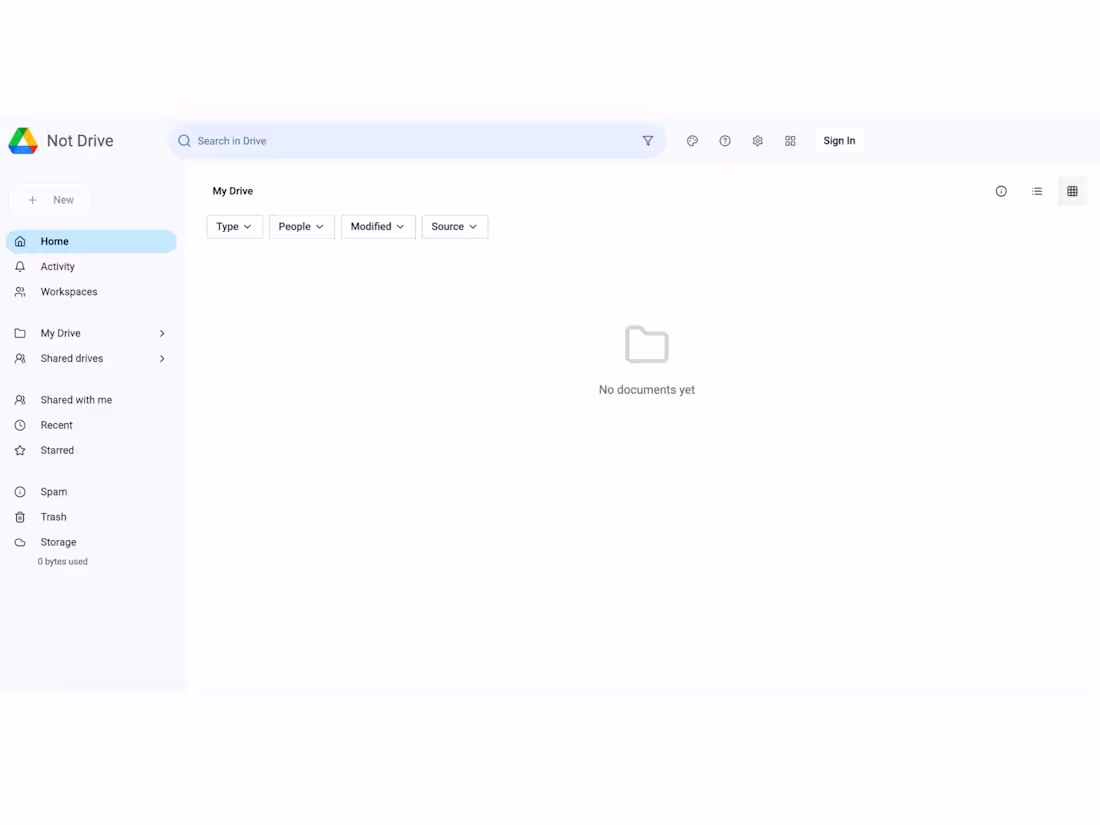1100x825 pixels.
Task: Expand the Shared drives chevron
Action: pos(162,358)
